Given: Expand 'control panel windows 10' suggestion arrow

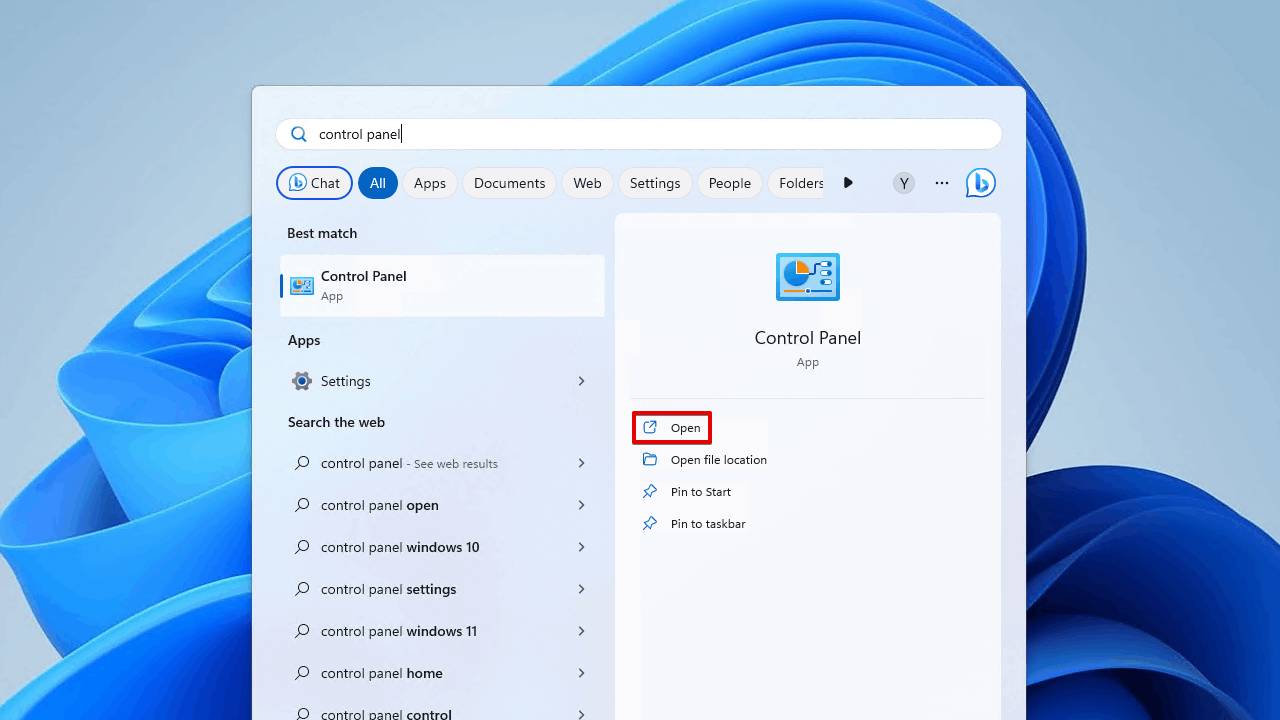Looking at the screenshot, I should [581, 547].
